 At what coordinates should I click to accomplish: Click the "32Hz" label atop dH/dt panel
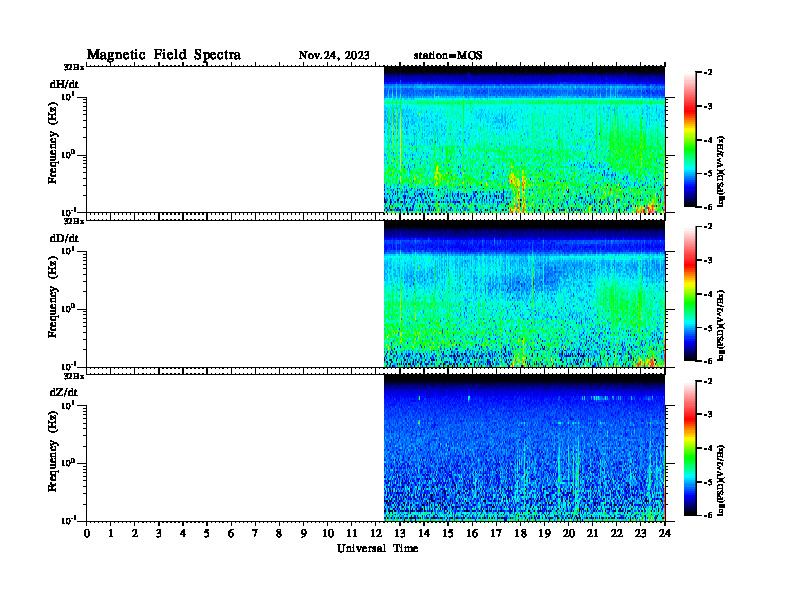point(74,68)
